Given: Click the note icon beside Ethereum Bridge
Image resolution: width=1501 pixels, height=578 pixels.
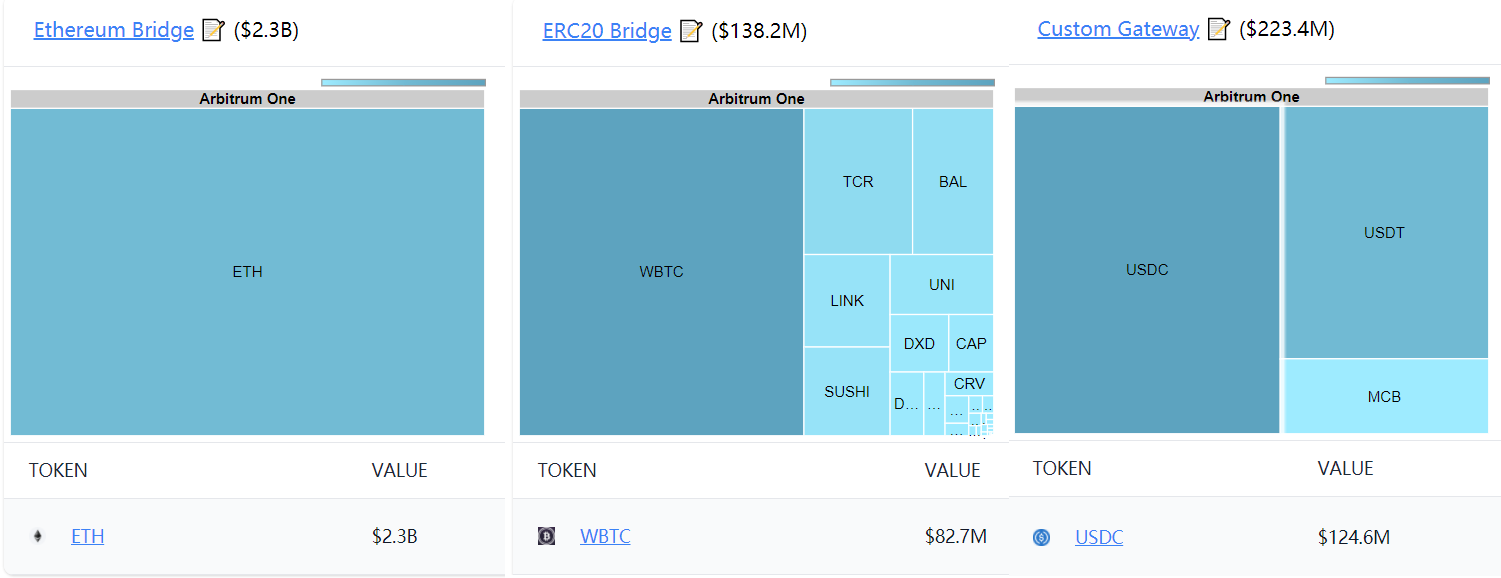Looking at the screenshot, I should (x=213, y=30).
